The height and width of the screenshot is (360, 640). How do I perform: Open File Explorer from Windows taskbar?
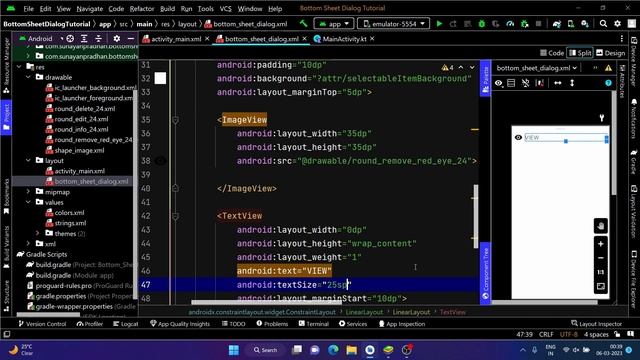click(351, 350)
